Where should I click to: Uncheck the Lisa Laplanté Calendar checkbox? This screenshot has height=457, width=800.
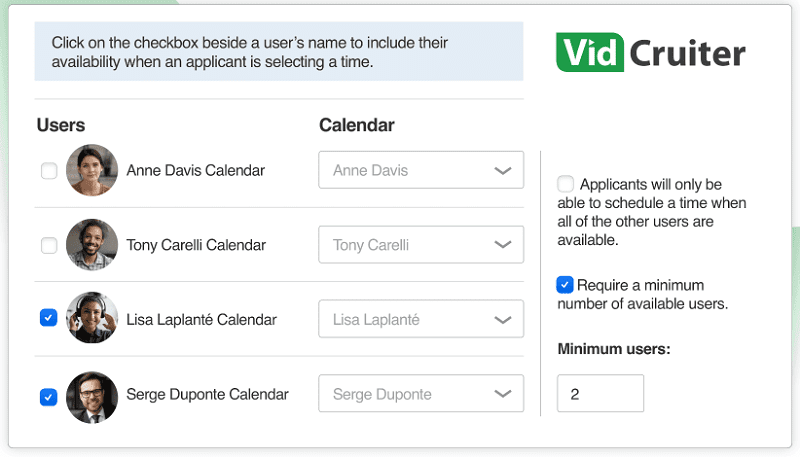coord(48,318)
